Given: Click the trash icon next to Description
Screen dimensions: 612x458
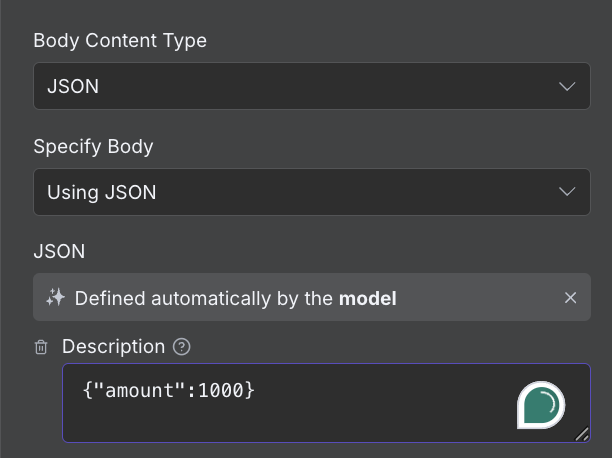Looking at the screenshot, I should pyautogui.click(x=41, y=348).
